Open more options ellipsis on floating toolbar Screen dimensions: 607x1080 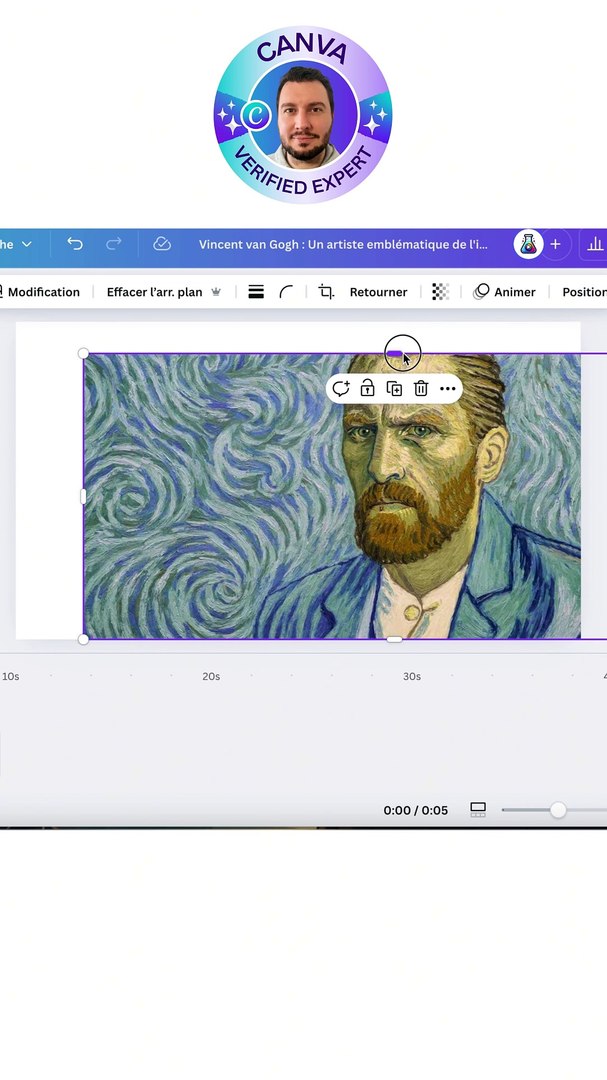coord(448,388)
